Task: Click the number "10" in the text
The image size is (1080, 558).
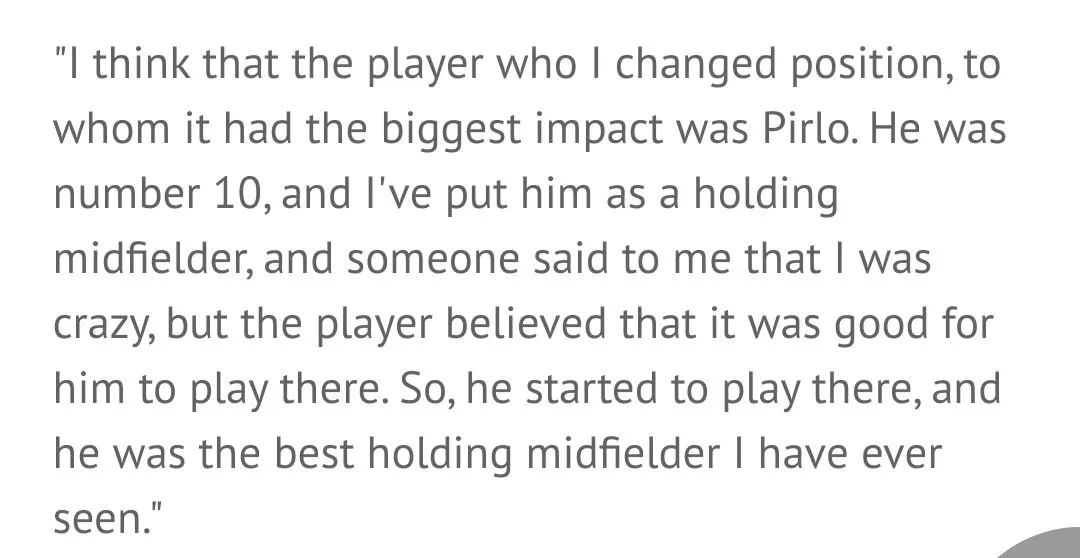Action: (x=232, y=195)
